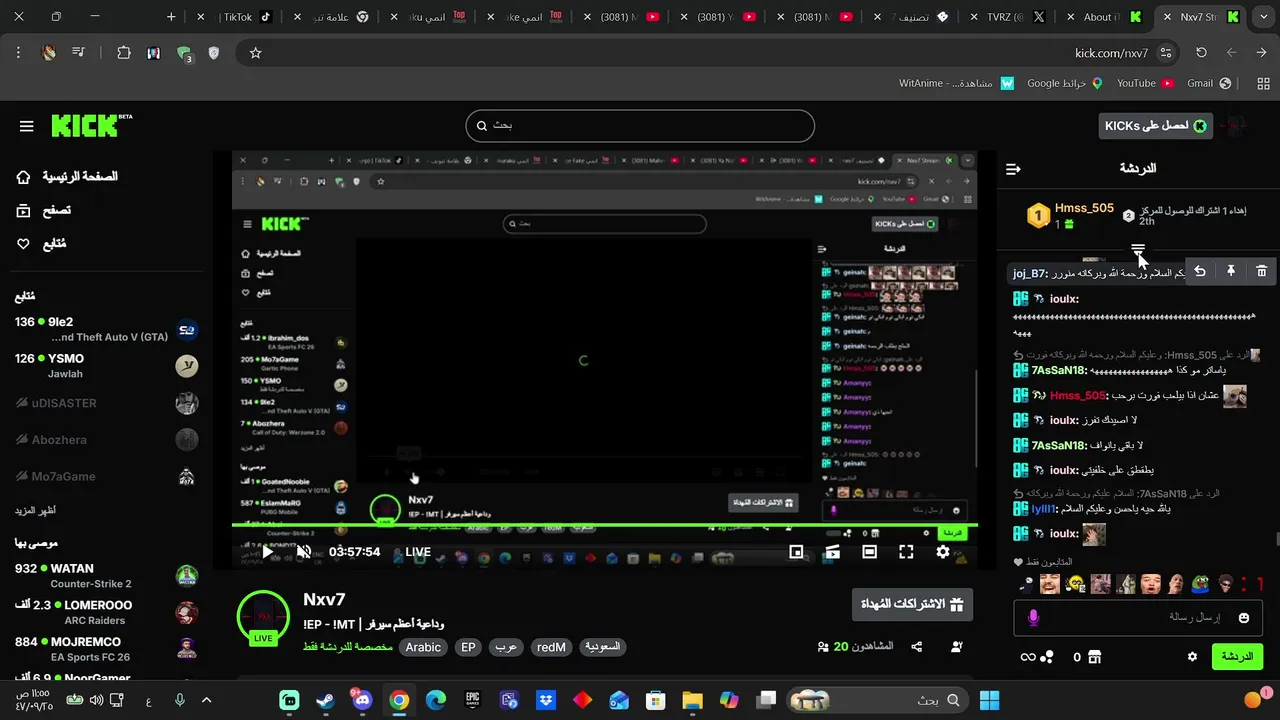Open LOMEROOO recommended channel

pyautogui.click(x=106, y=612)
